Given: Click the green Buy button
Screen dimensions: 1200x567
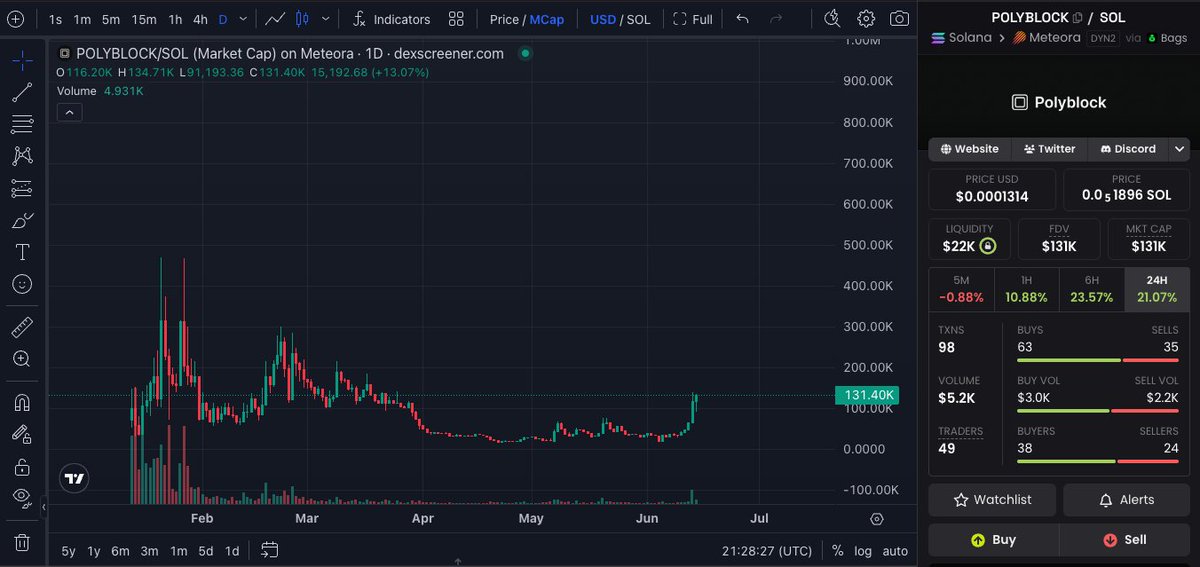Looking at the screenshot, I should point(993,540).
